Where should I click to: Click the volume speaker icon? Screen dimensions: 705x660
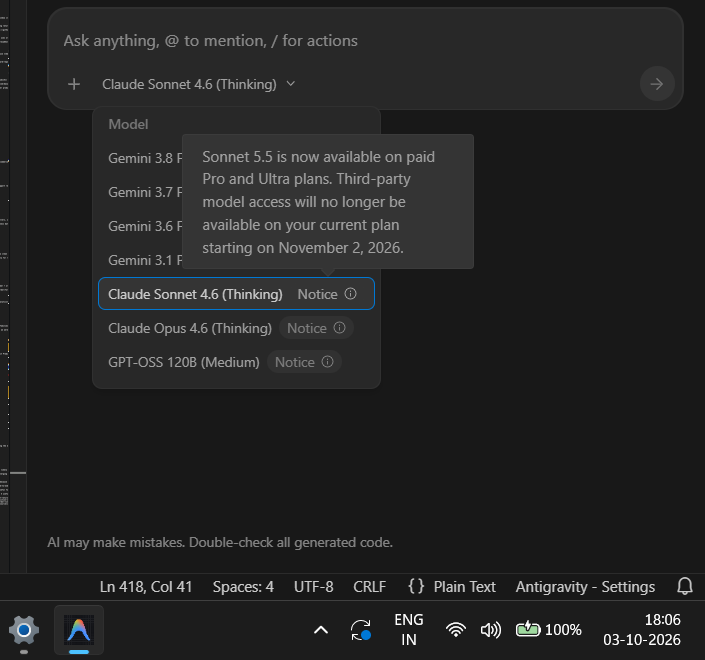click(x=491, y=630)
